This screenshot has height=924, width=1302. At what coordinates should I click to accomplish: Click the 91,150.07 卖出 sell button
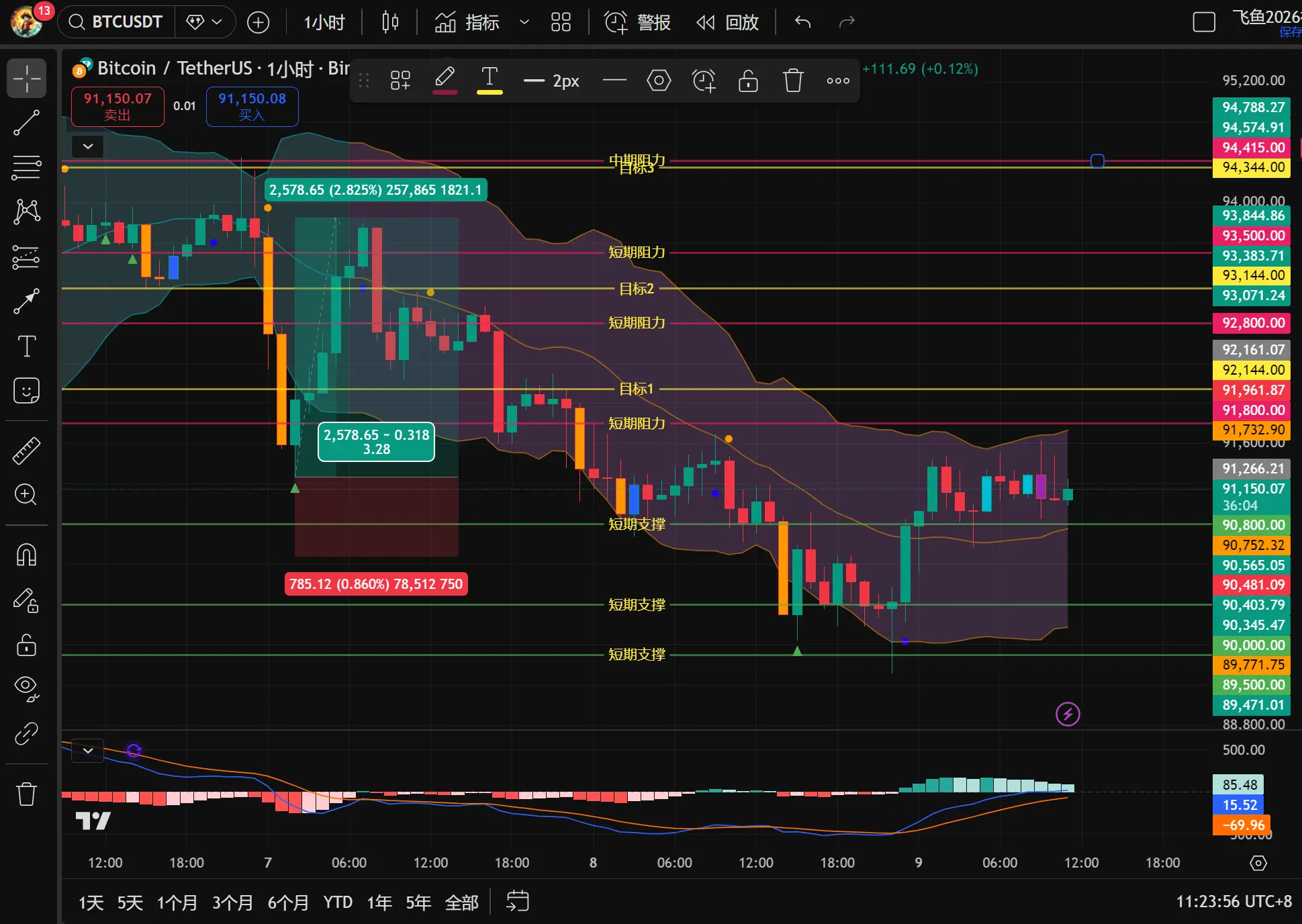click(x=118, y=106)
